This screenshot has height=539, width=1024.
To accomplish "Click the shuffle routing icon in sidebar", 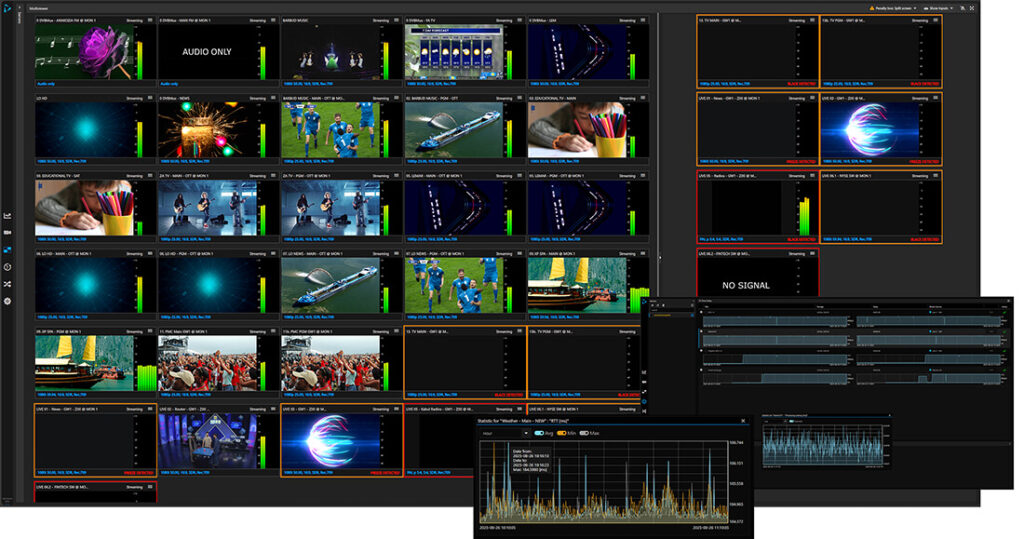I will (8, 283).
